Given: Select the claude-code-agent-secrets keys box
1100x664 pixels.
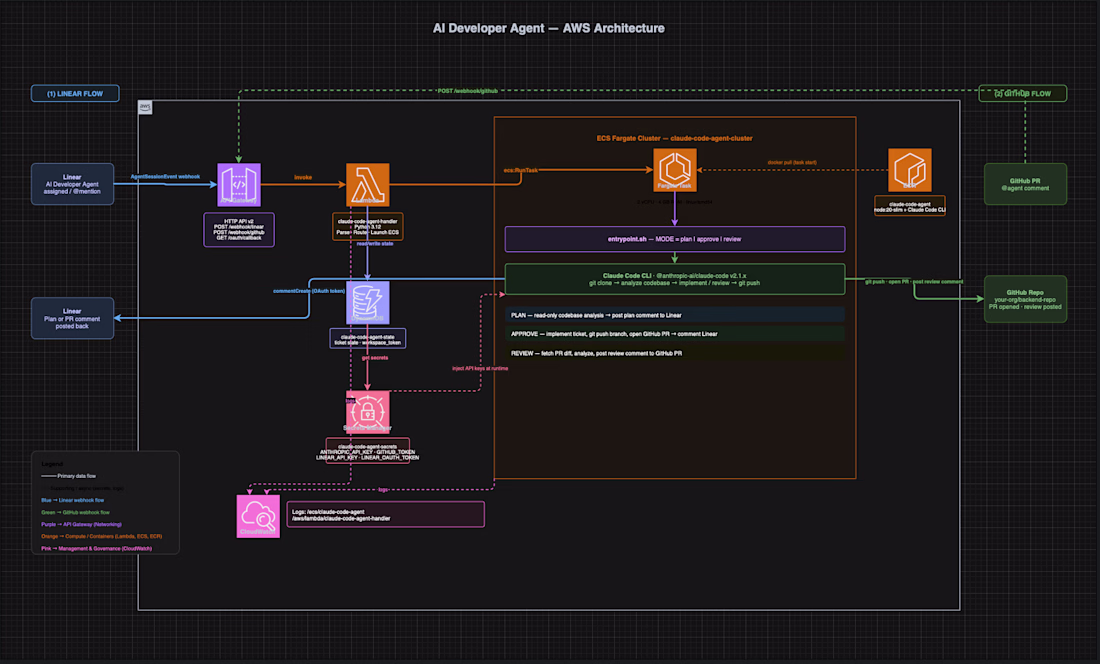Looking at the screenshot, I should 368,452.
